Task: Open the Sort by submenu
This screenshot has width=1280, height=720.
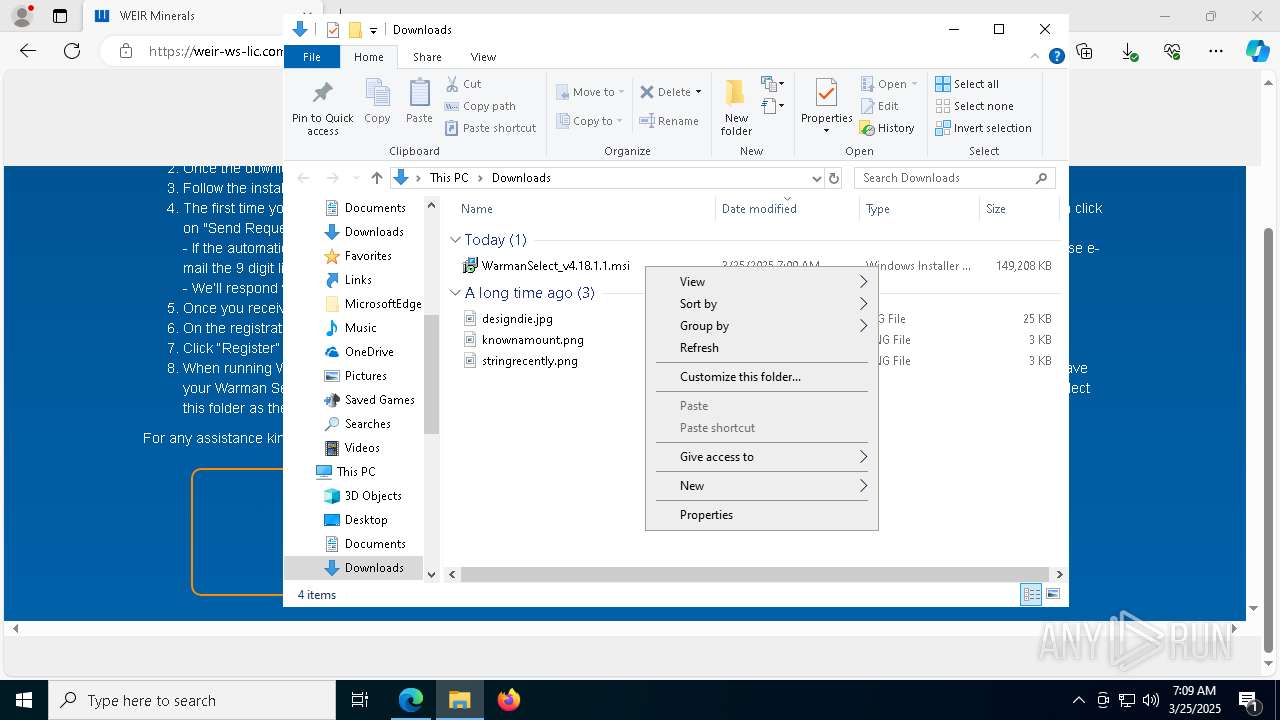Action: click(x=762, y=304)
